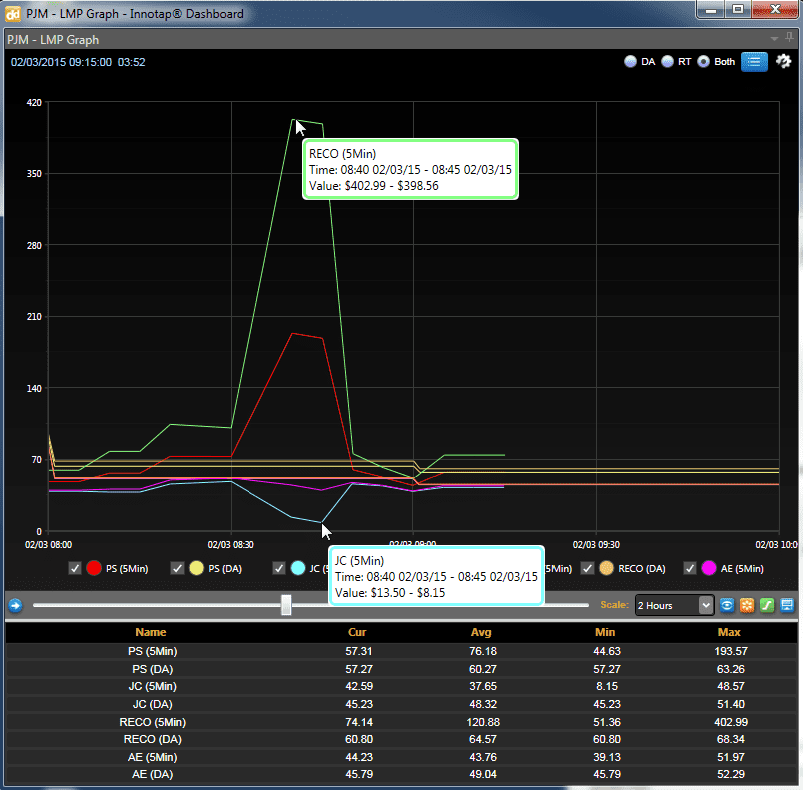Click the Innotap app icon in title bar
Image resolution: width=810 pixels, height=801 pixels.
pyautogui.click(x=12, y=13)
